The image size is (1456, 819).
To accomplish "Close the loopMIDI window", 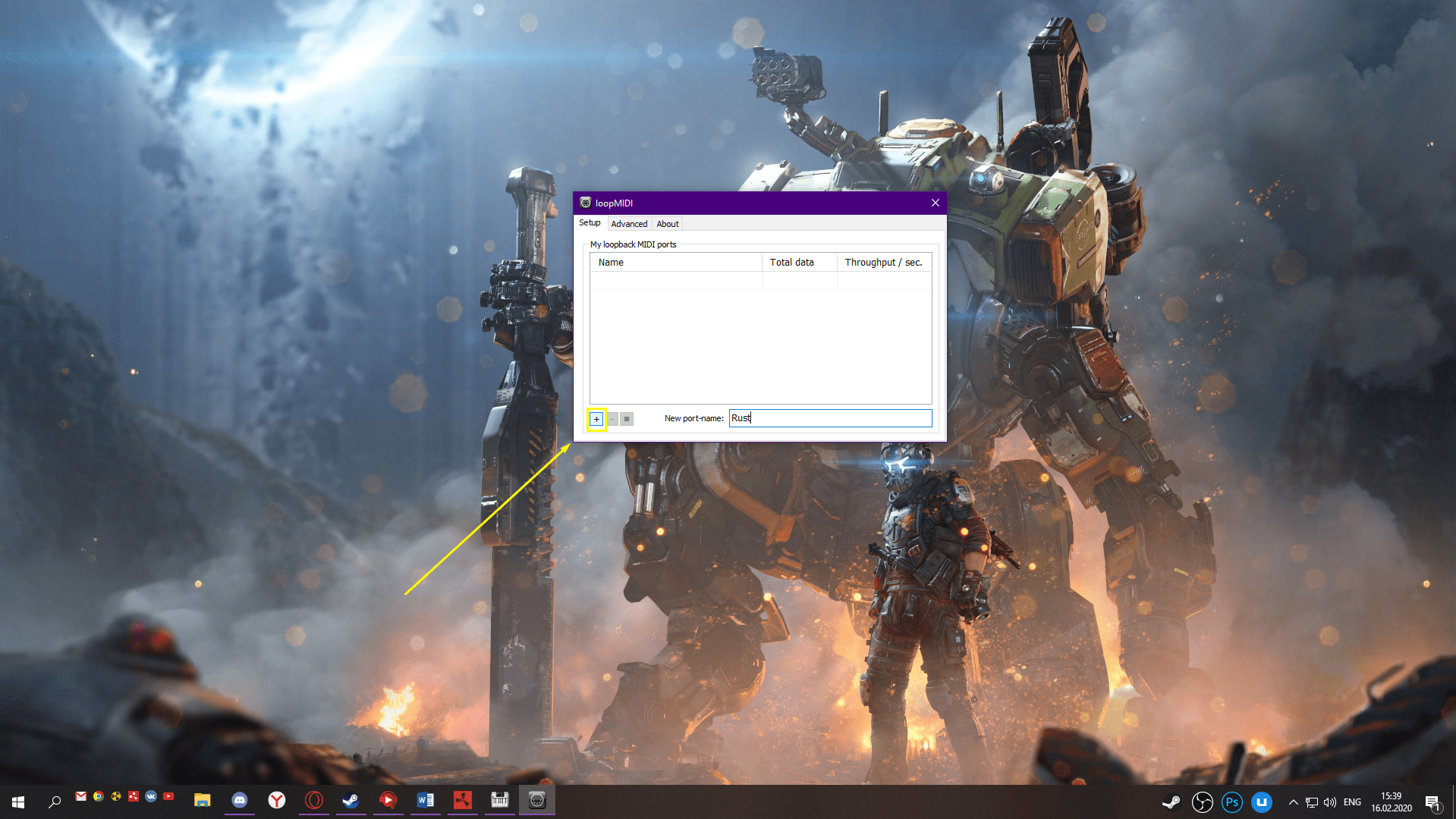I will pyautogui.click(x=936, y=203).
